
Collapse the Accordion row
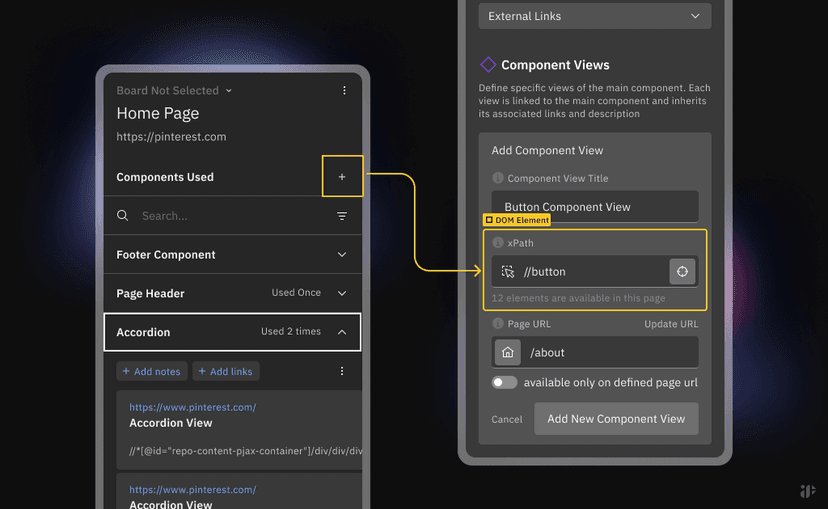(x=232, y=332)
